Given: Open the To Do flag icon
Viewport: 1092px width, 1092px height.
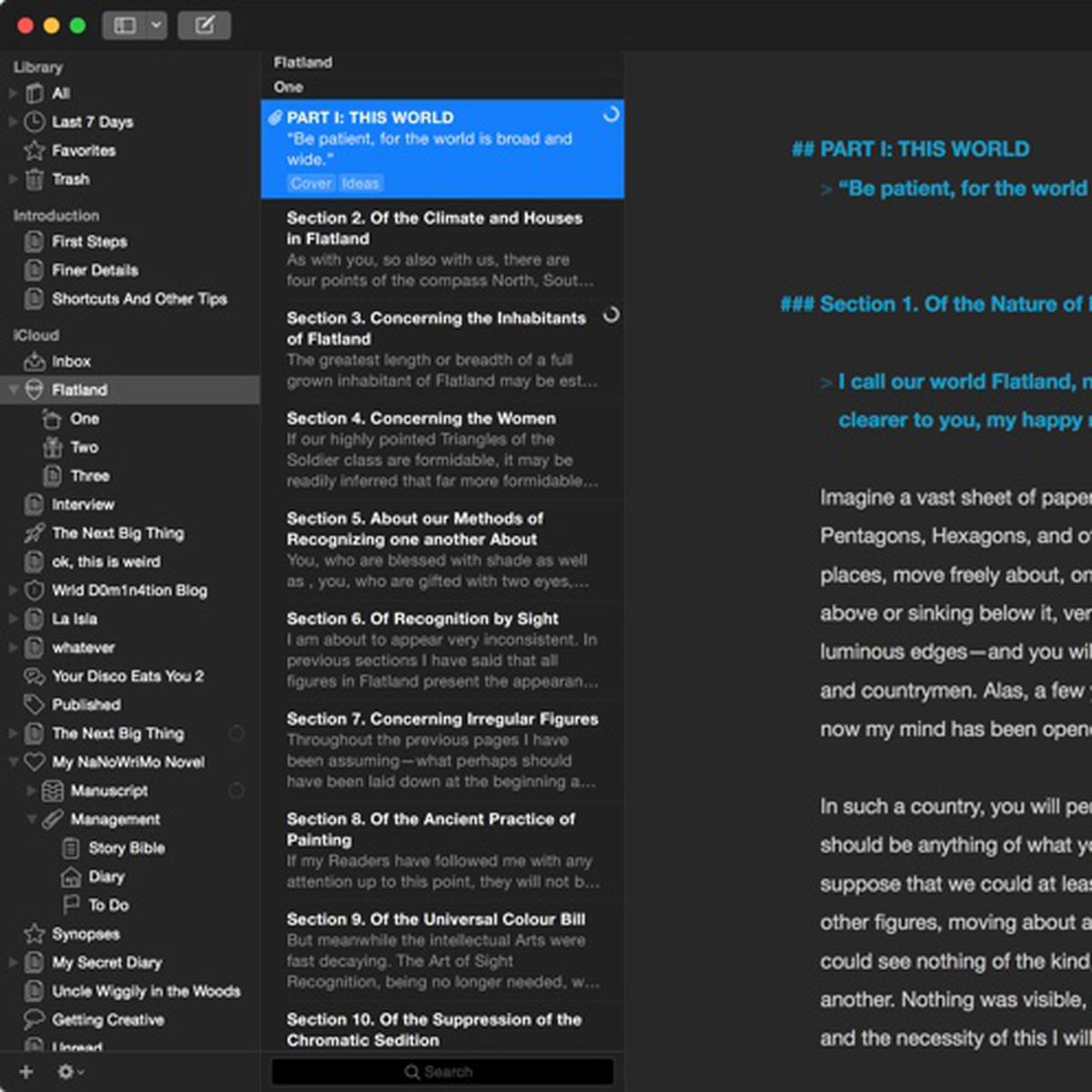Looking at the screenshot, I should point(70,905).
